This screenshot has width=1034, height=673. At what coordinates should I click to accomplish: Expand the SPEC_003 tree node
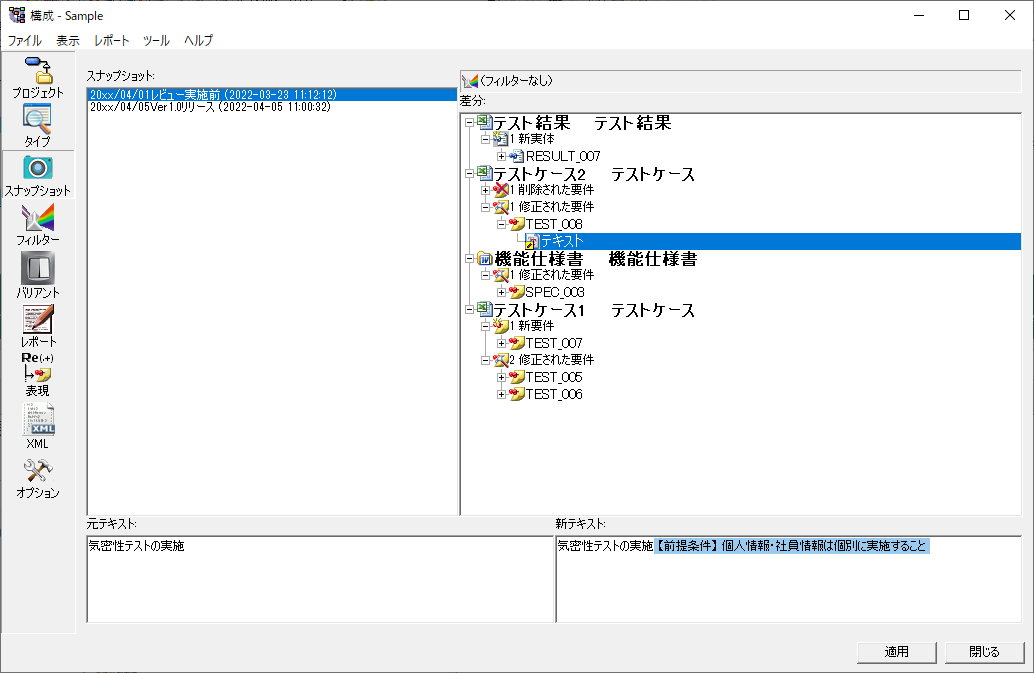pyautogui.click(x=502, y=292)
